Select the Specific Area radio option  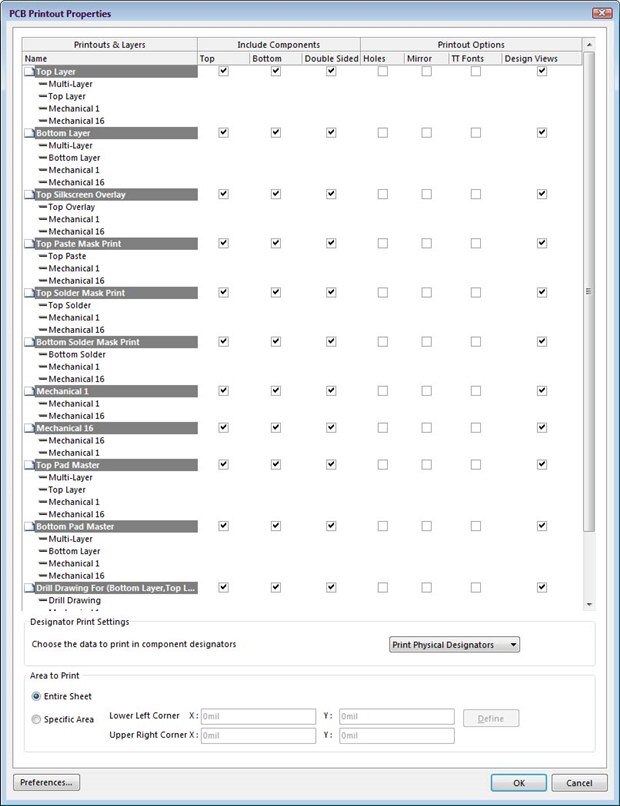coord(36,720)
